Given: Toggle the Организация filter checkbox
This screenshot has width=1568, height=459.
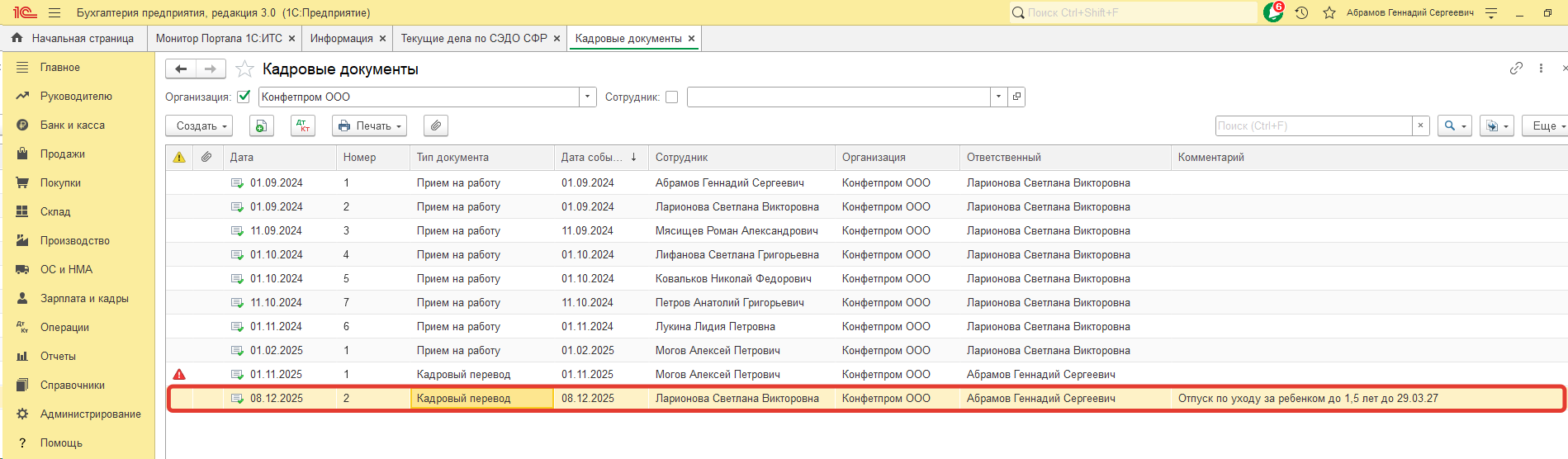Looking at the screenshot, I should (244, 97).
